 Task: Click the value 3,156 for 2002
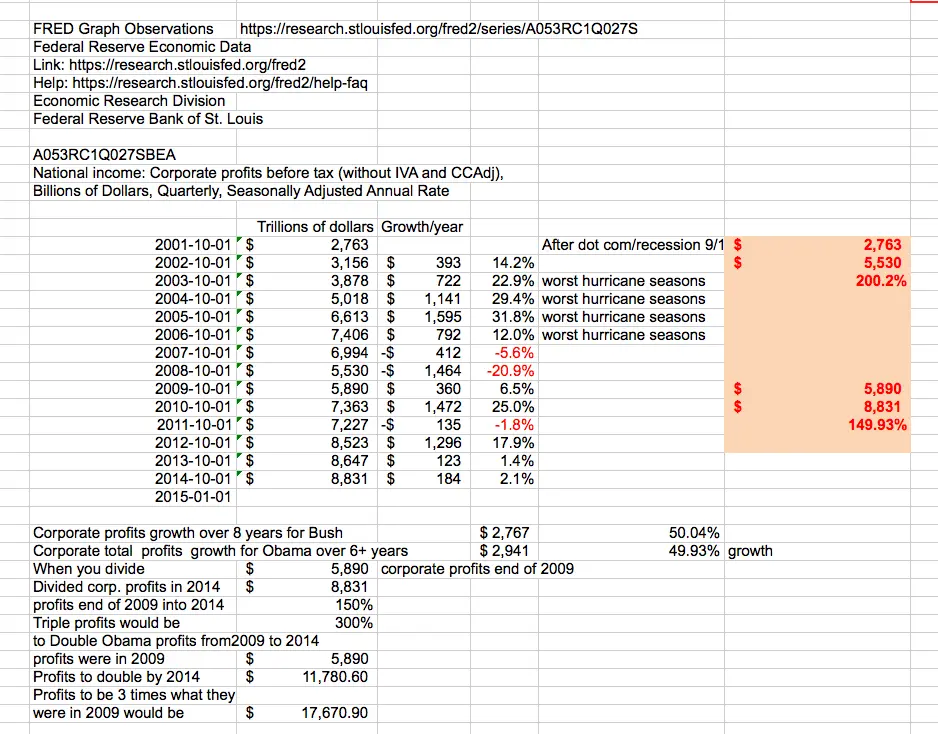click(349, 263)
